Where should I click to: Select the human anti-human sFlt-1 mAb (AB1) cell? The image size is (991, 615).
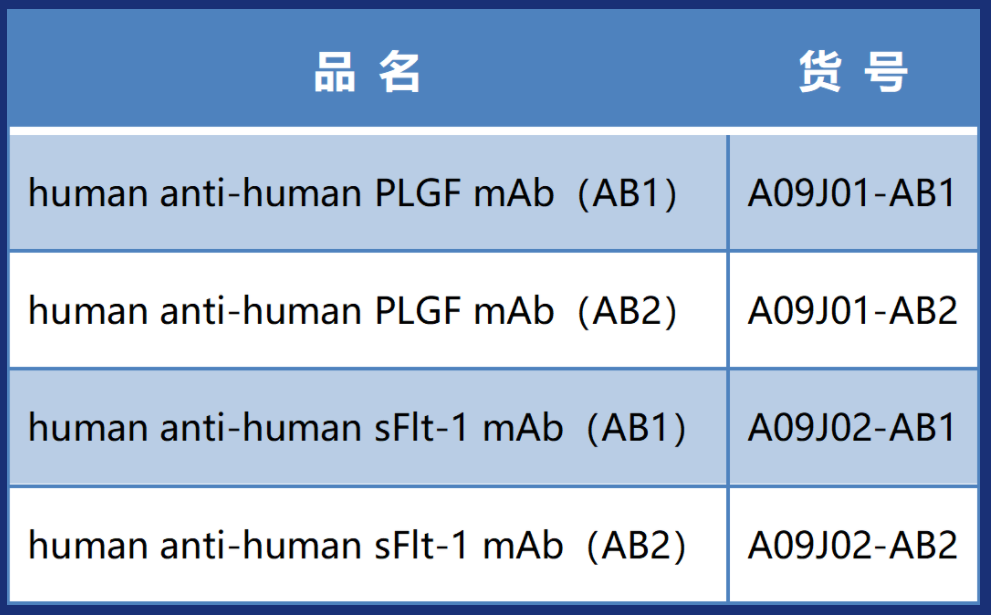coord(357,428)
